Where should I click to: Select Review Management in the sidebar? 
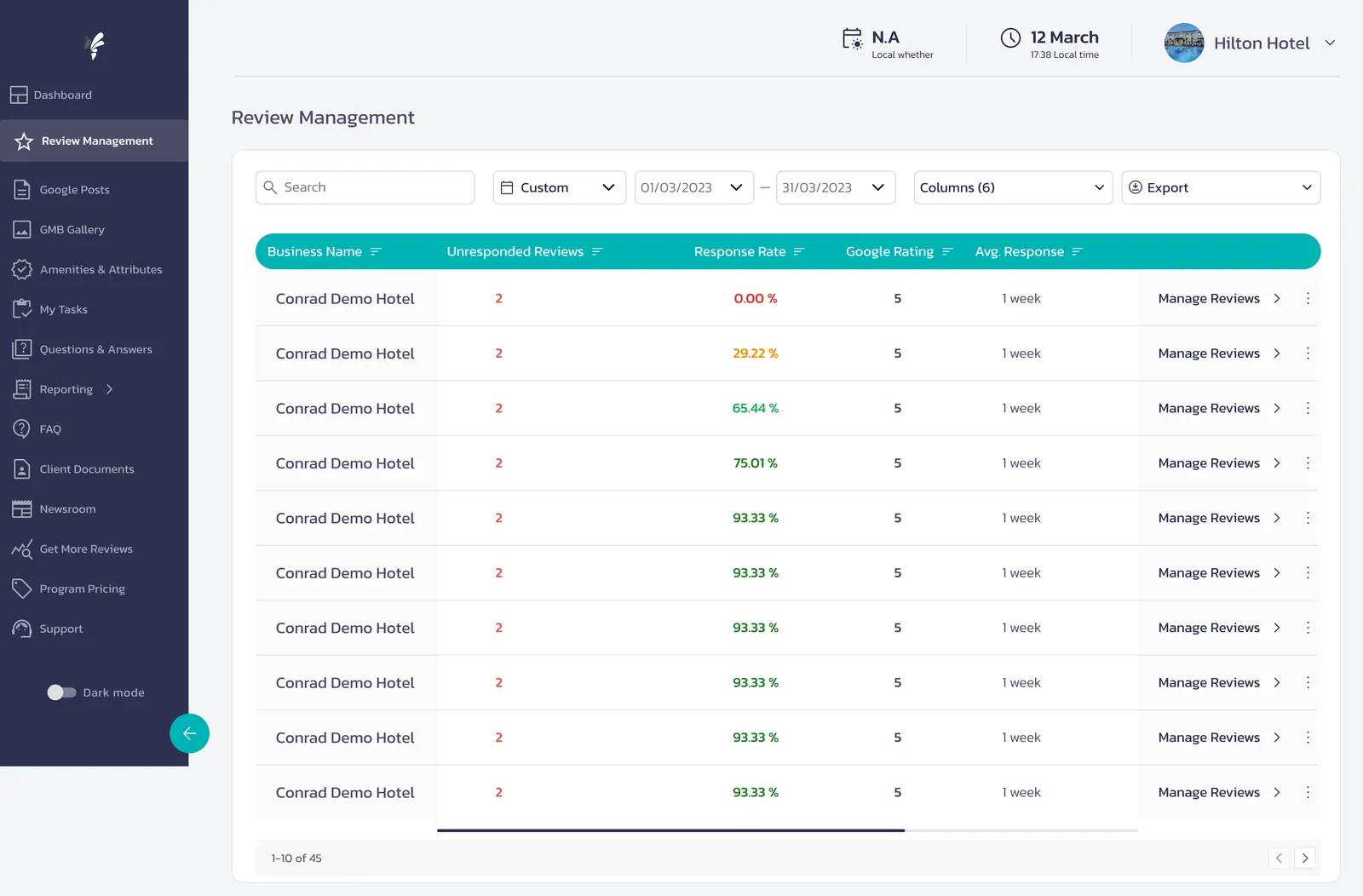tap(94, 141)
